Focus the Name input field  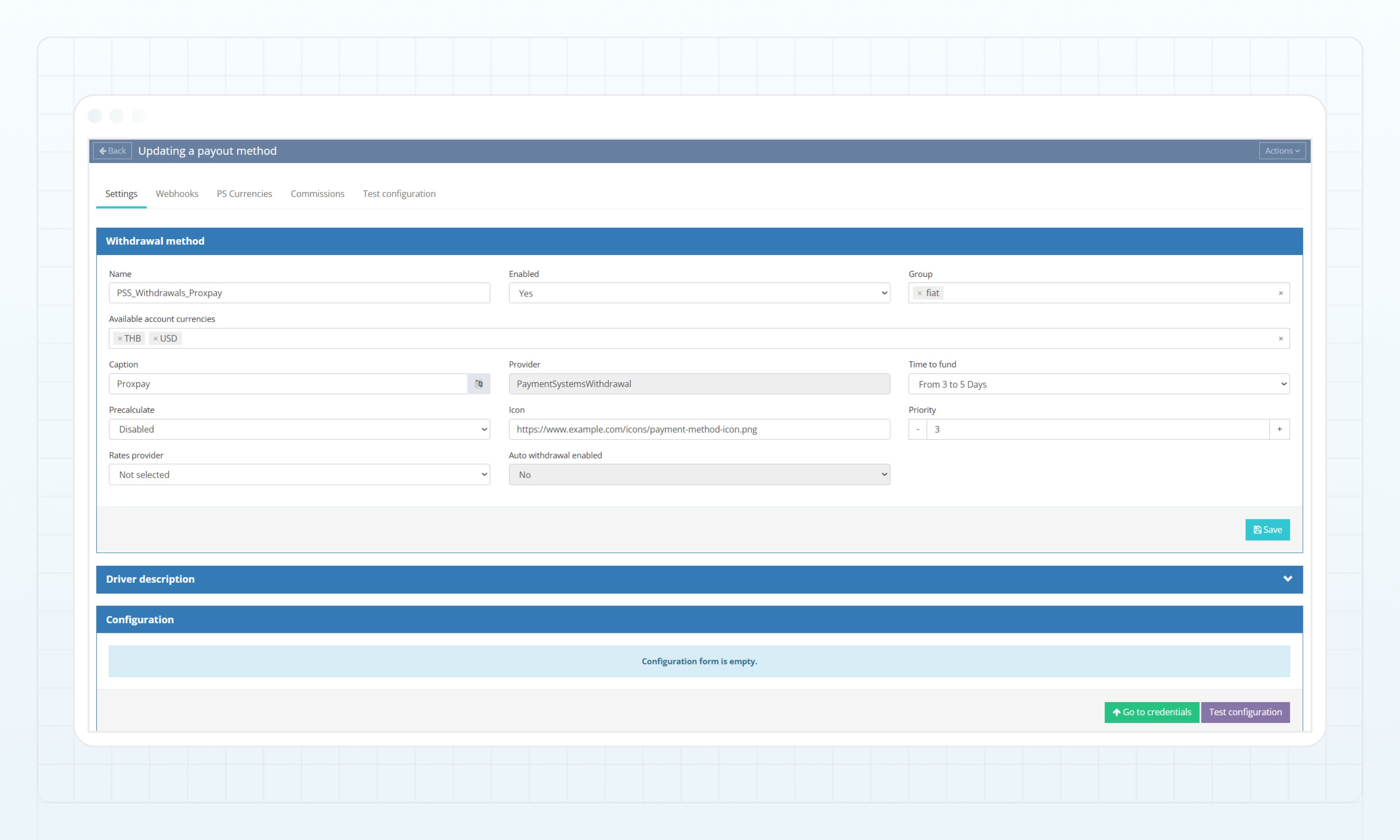(x=299, y=293)
